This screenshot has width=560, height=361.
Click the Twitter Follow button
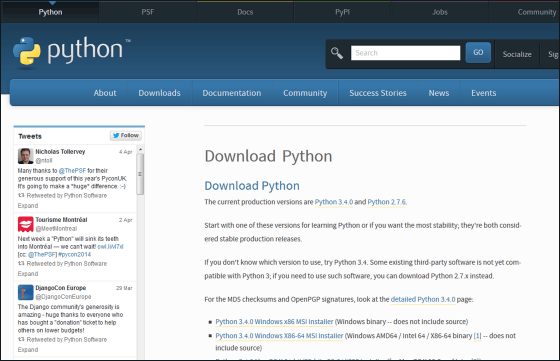coord(126,136)
